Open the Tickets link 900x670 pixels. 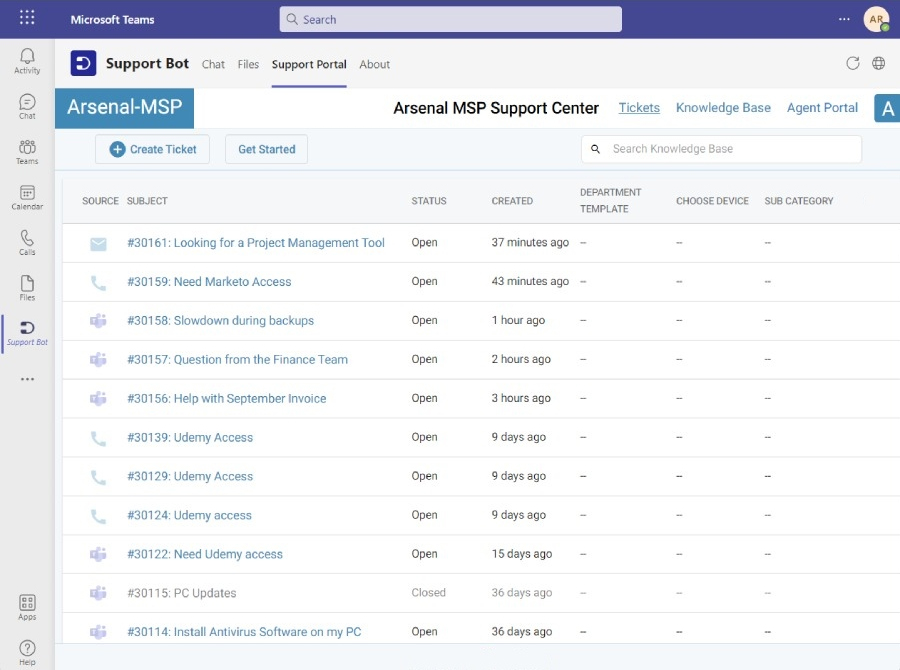(x=639, y=107)
